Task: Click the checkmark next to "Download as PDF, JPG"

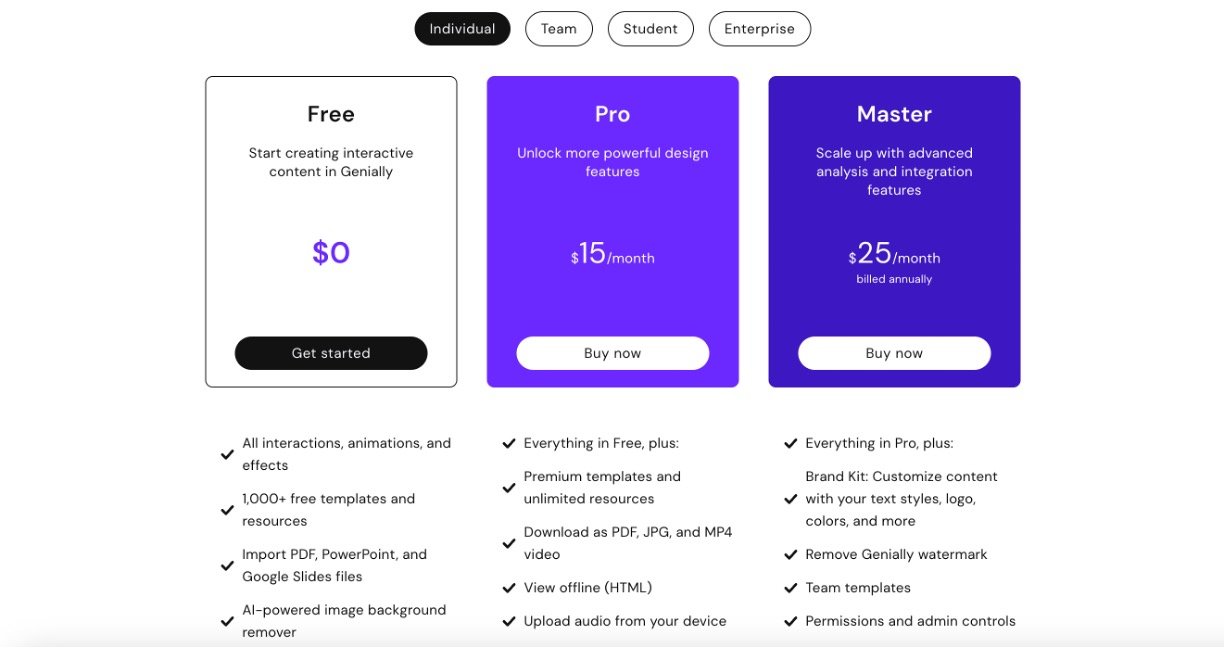Action: [509, 544]
